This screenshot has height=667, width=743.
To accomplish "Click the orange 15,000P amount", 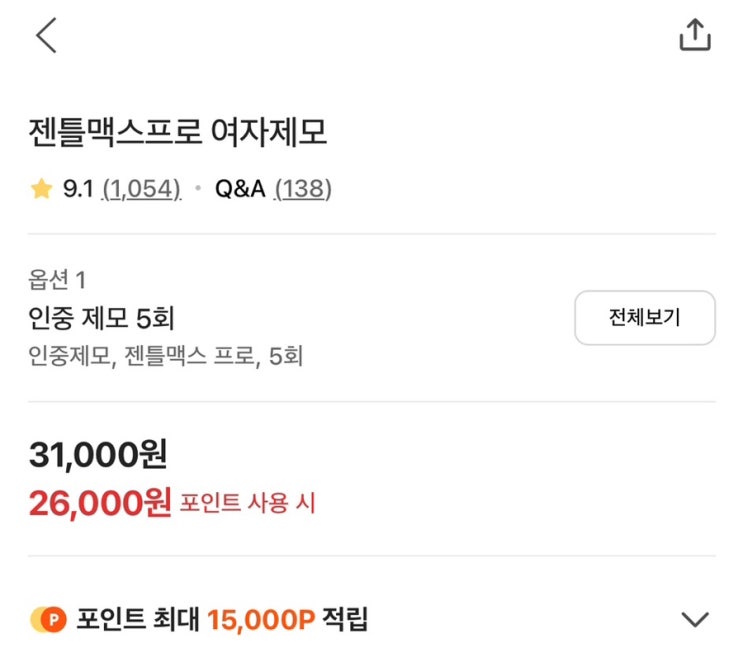I will (261, 620).
